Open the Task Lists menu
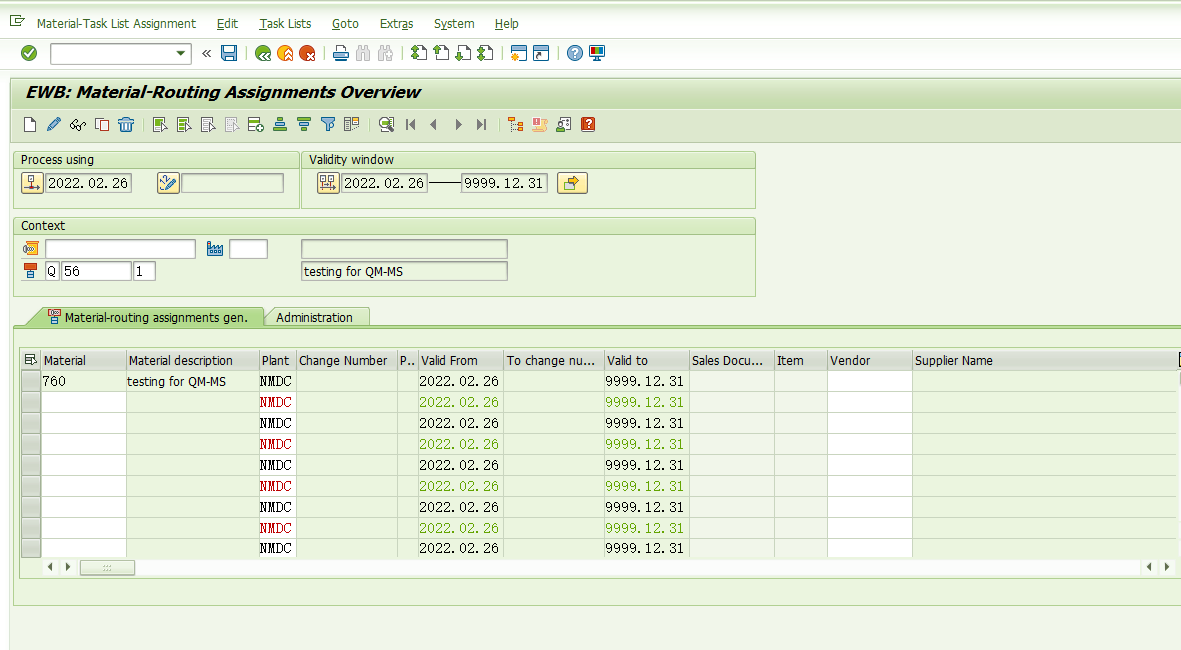This screenshot has height=650, width=1181. 285,23
